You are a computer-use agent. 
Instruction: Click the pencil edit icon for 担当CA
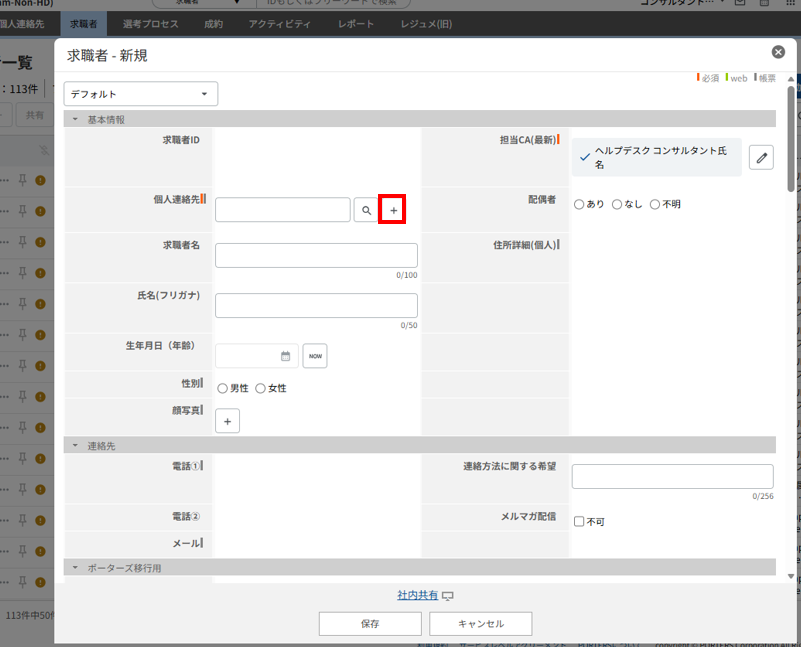(x=761, y=157)
